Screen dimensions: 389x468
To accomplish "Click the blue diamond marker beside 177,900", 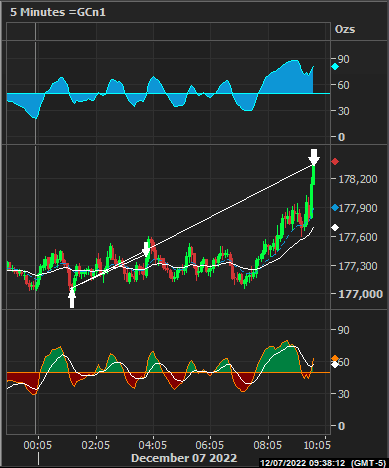I will (335, 208).
